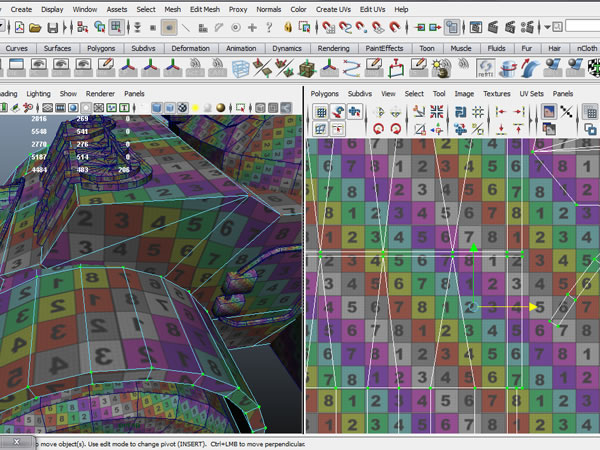Click the make live magnet icon

pyautogui.click(x=395, y=28)
